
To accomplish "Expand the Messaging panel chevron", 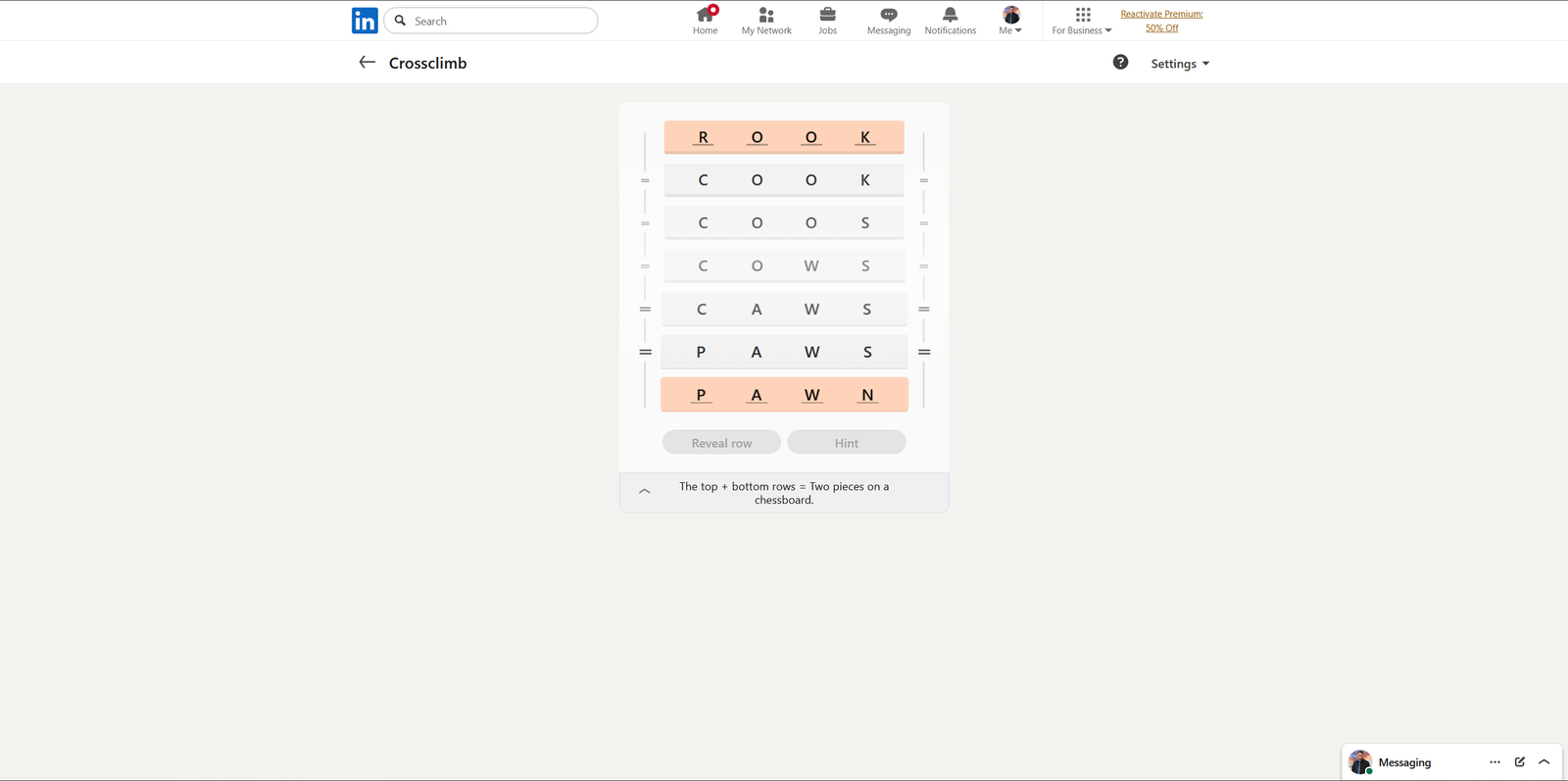I will (1544, 762).
